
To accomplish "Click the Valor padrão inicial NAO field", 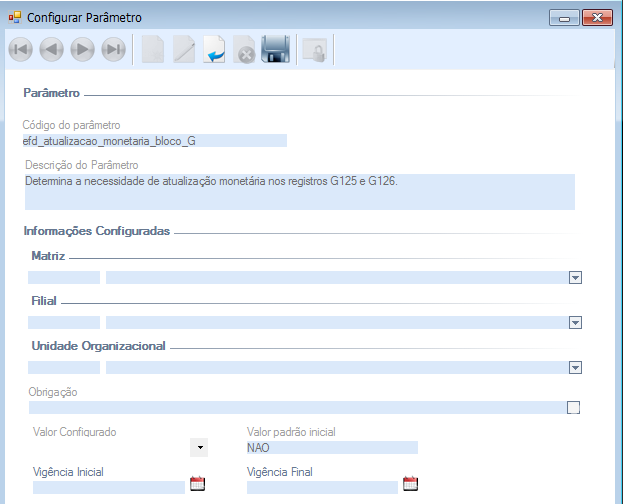I will [x=332, y=448].
